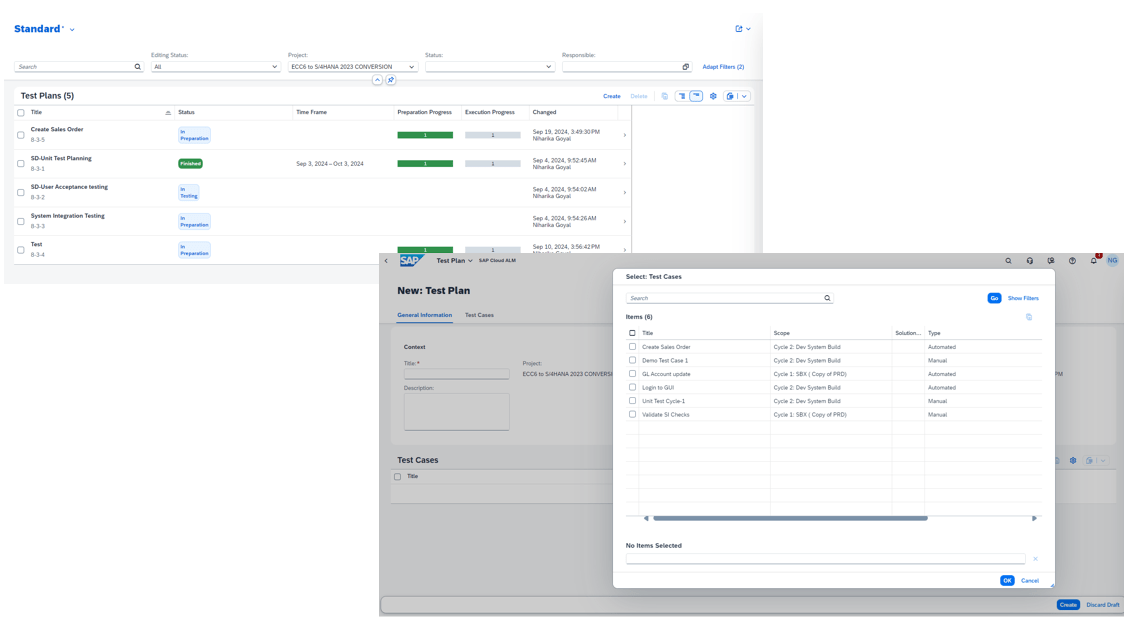This screenshot has width=1129, height=624.
Task: Click the horizontal scrollbar in test cases dialog
Action: 790,518
